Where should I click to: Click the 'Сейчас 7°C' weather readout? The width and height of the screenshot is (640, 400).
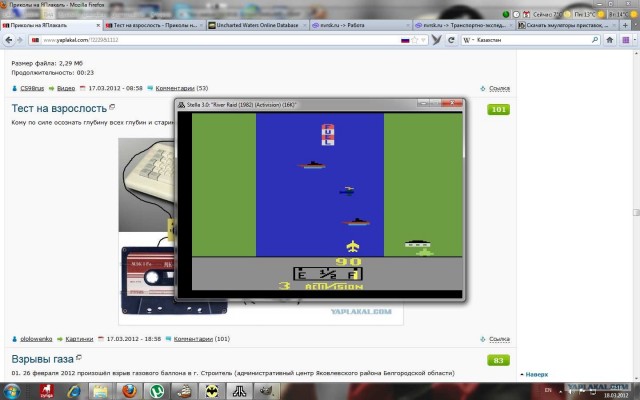point(548,14)
